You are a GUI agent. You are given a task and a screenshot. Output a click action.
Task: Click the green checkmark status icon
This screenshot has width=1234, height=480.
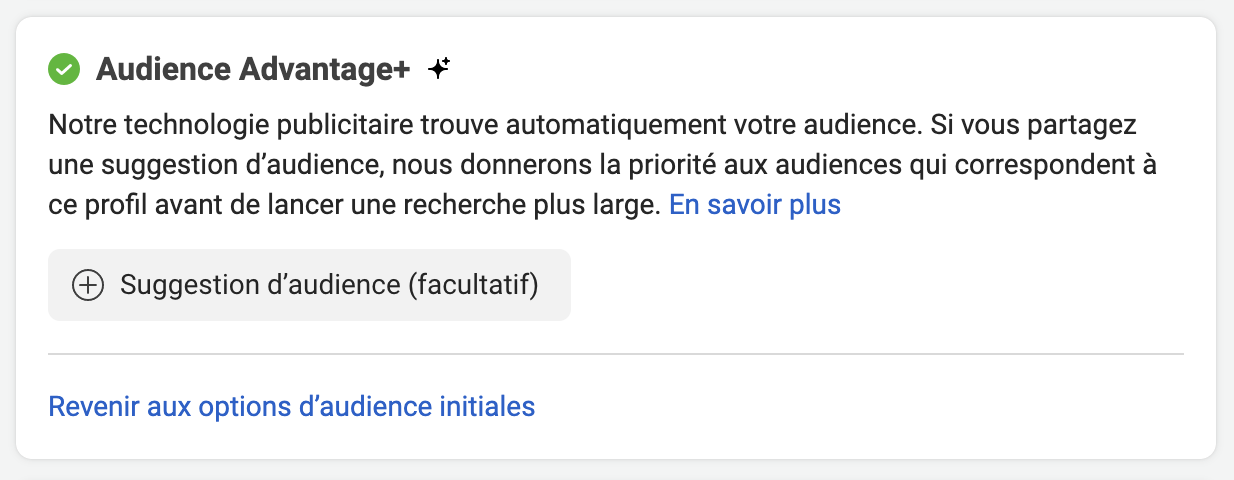click(x=65, y=70)
